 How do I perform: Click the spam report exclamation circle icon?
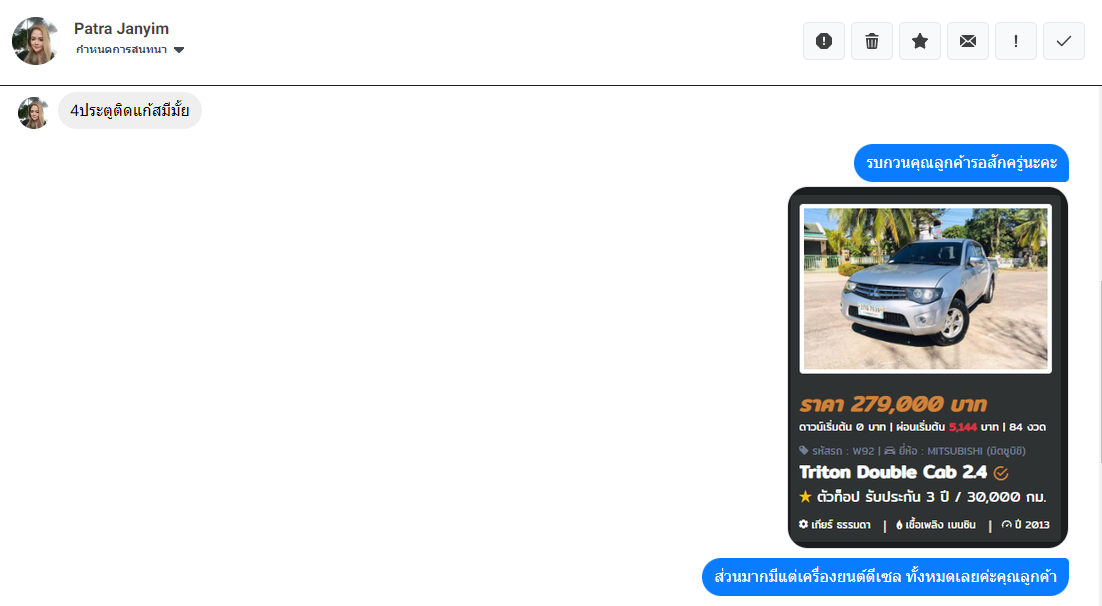click(824, 41)
